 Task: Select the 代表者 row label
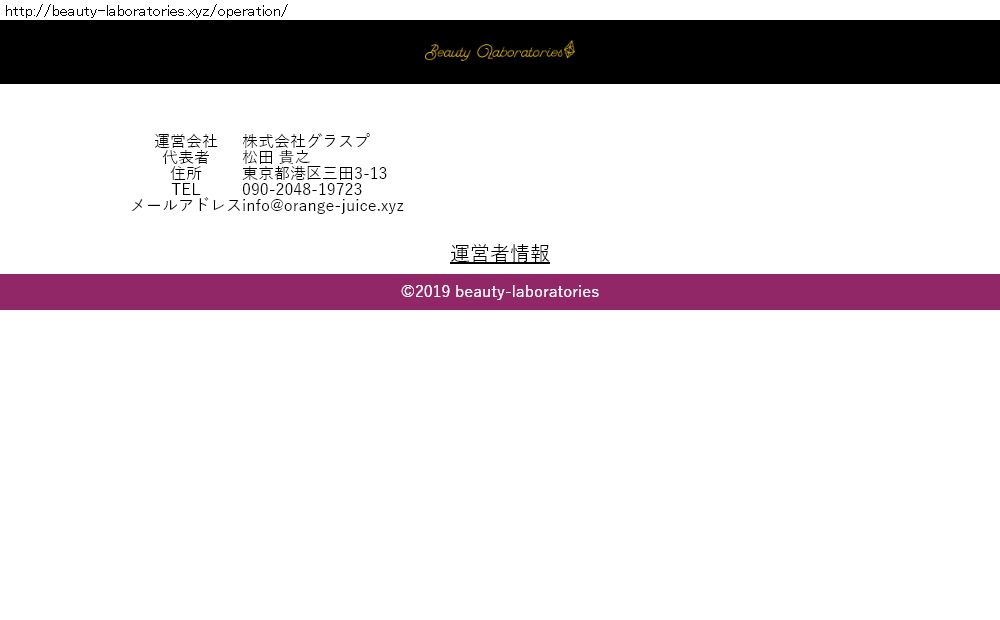click(186, 158)
